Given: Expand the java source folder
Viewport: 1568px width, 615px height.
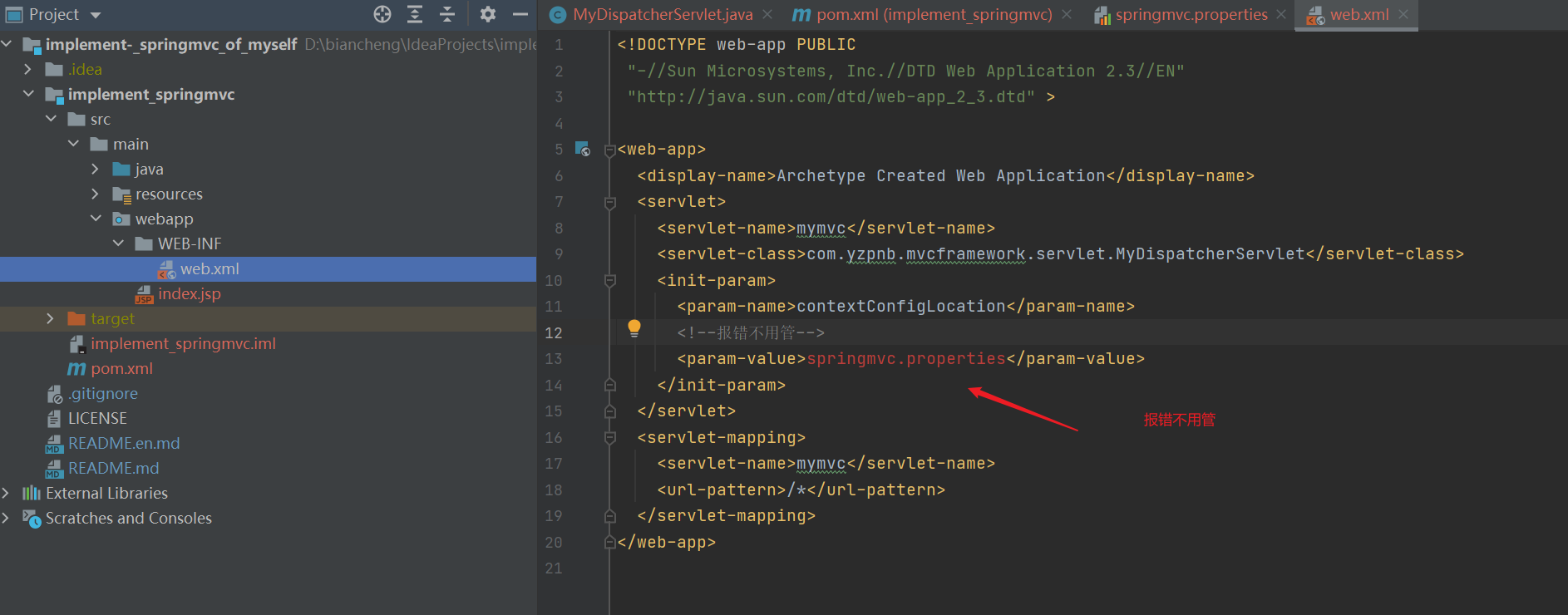Looking at the screenshot, I should (96, 169).
